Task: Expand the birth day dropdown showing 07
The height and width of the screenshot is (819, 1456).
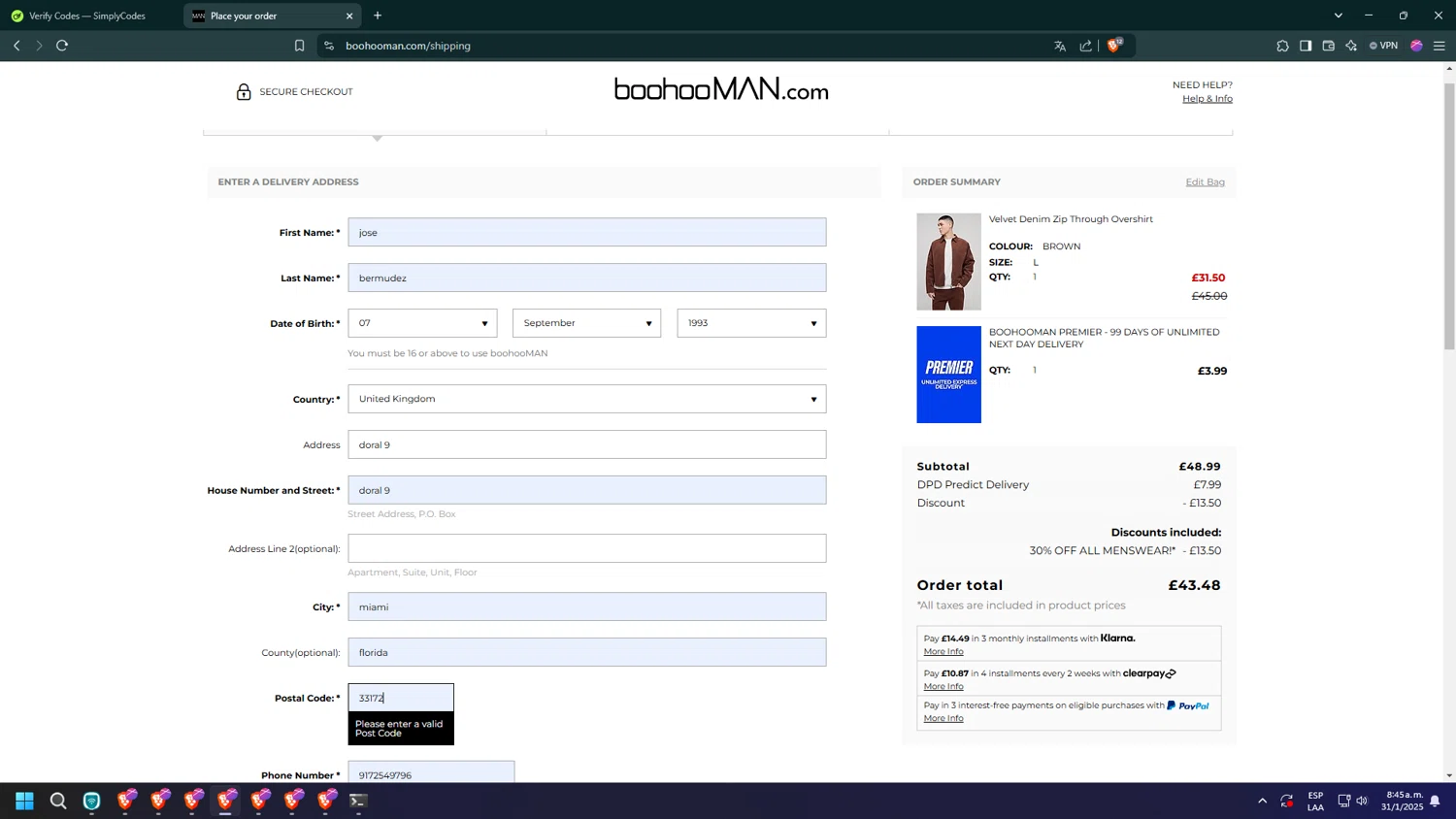Action: pos(422,323)
